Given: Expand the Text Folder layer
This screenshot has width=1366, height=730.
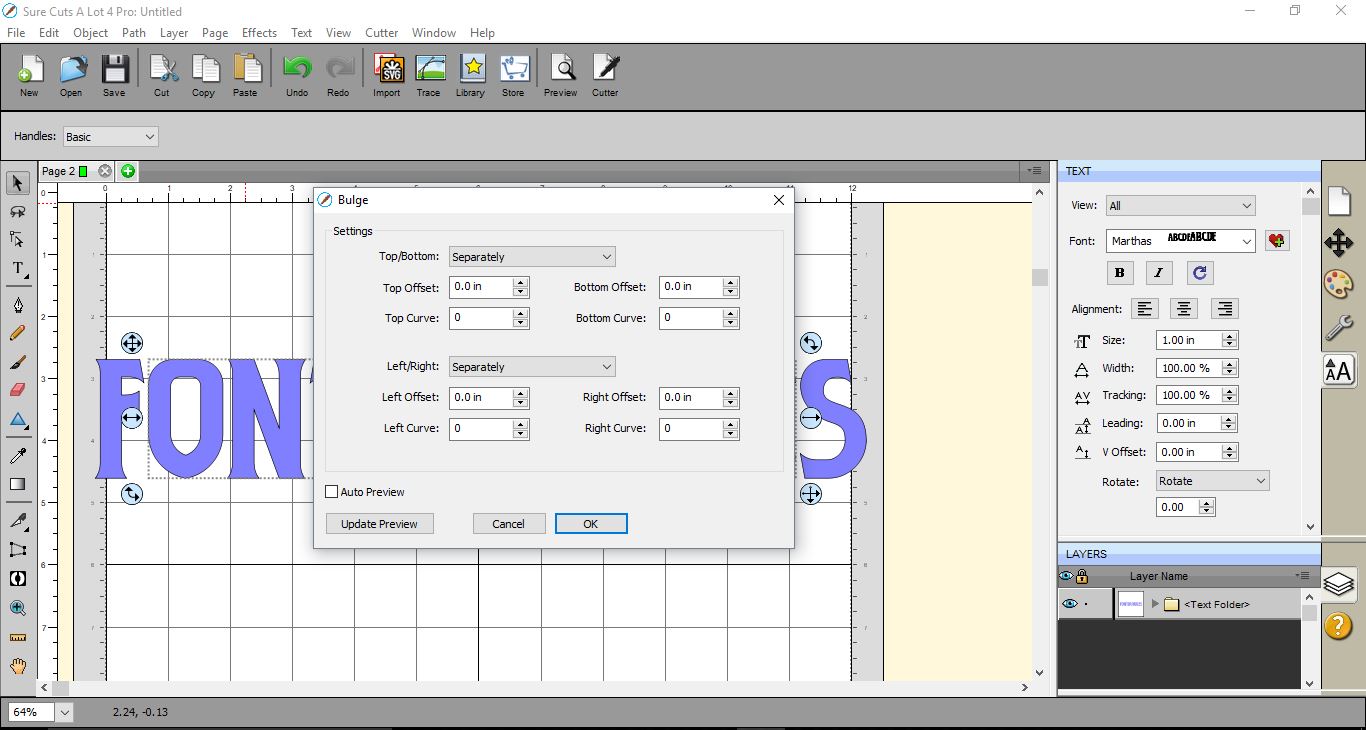Looking at the screenshot, I should click(x=1155, y=604).
